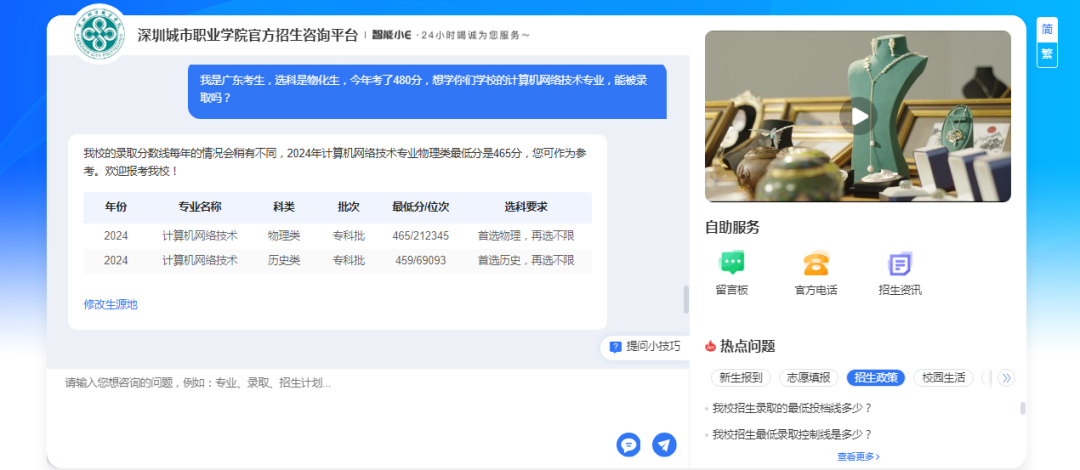Select the 校园生活 tab
The width and height of the screenshot is (1080, 470).
[943, 378]
